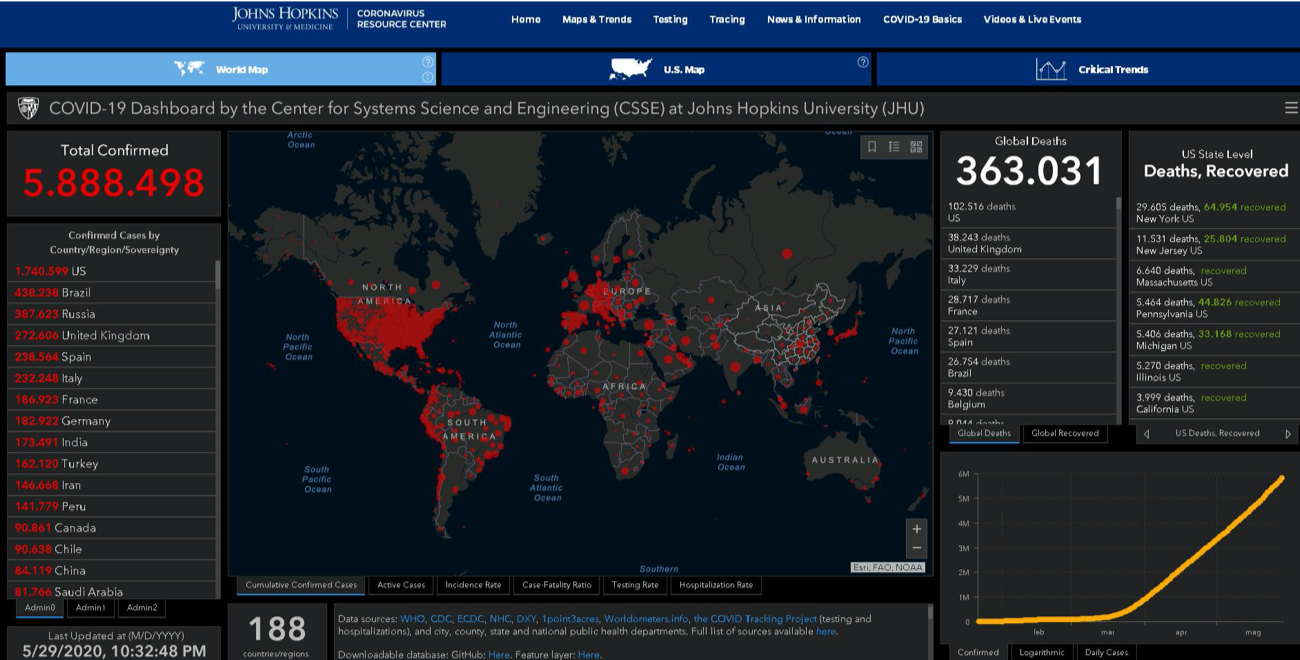Switch to the U.S. Map tab
1300x660 pixels.
pyautogui.click(x=656, y=69)
